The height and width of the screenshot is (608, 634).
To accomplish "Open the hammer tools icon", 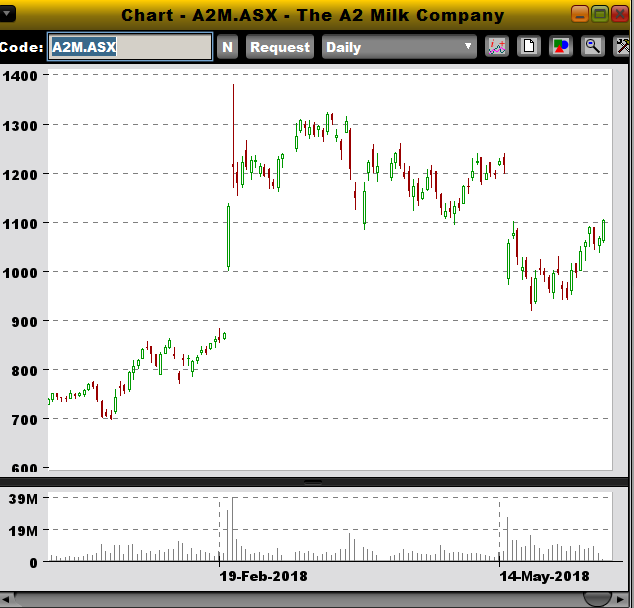I will (x=623, y=46).
